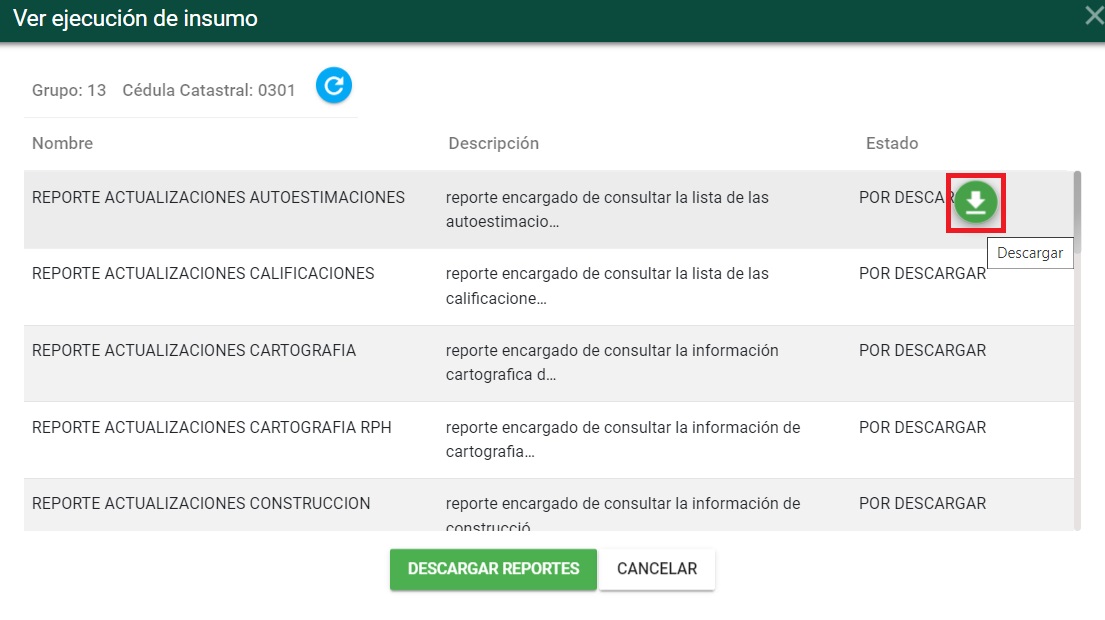
Task: Select the REPORTE ACTUALIZACIONES CARTOGRAFIA row name
Action: [x=194, y=350]
